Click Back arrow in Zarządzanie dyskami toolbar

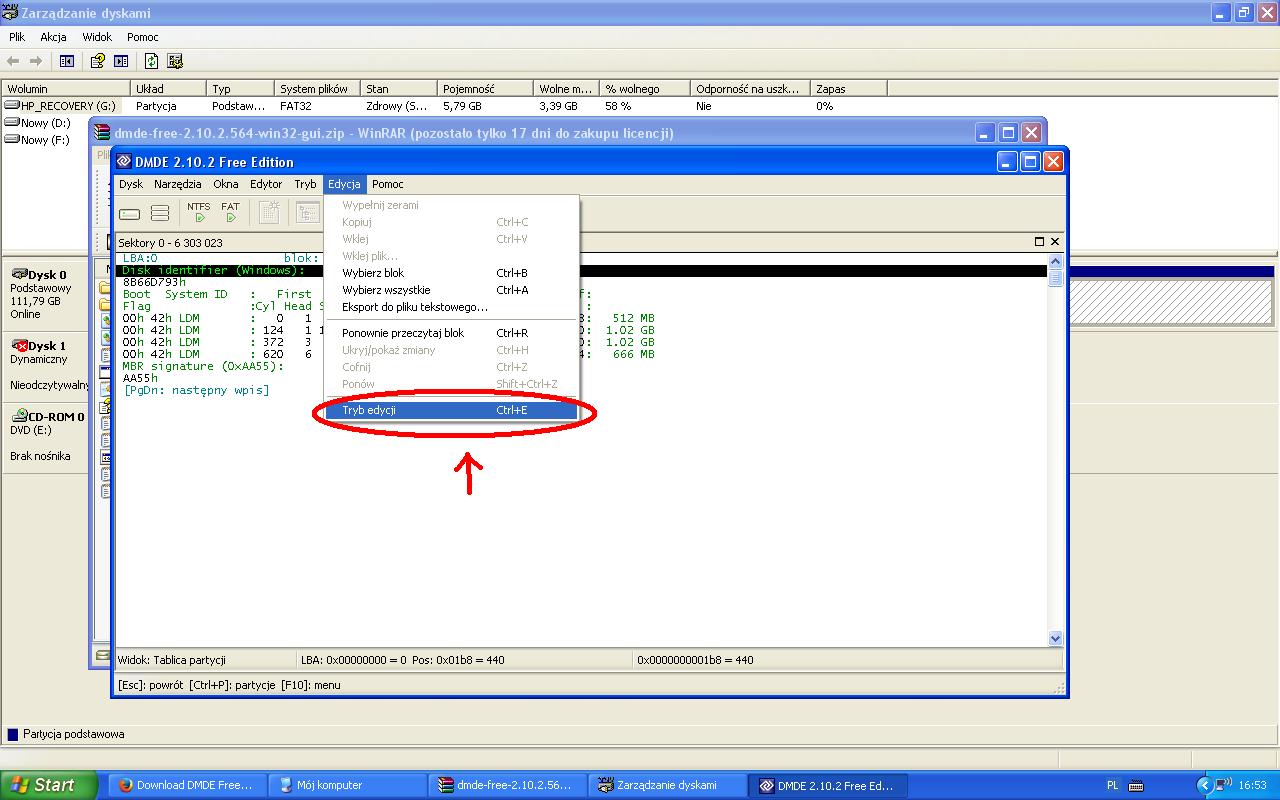click(14, 61)
